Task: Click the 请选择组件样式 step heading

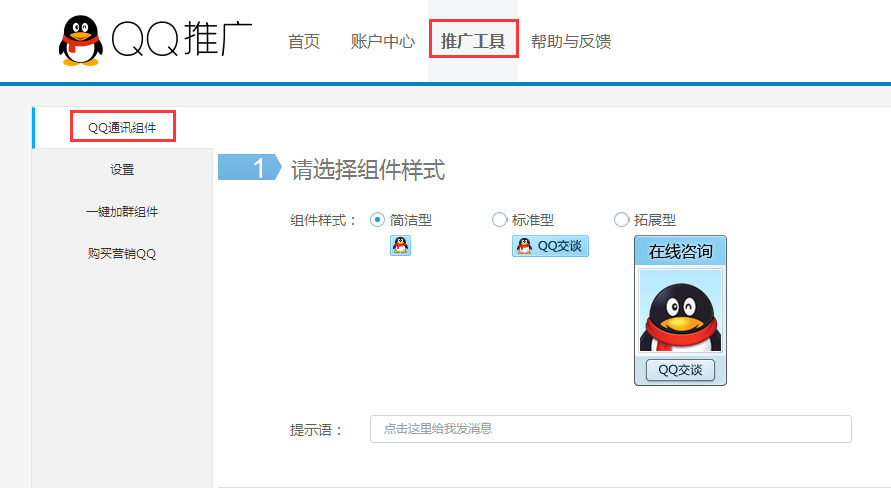Action: tap(368, 170)
